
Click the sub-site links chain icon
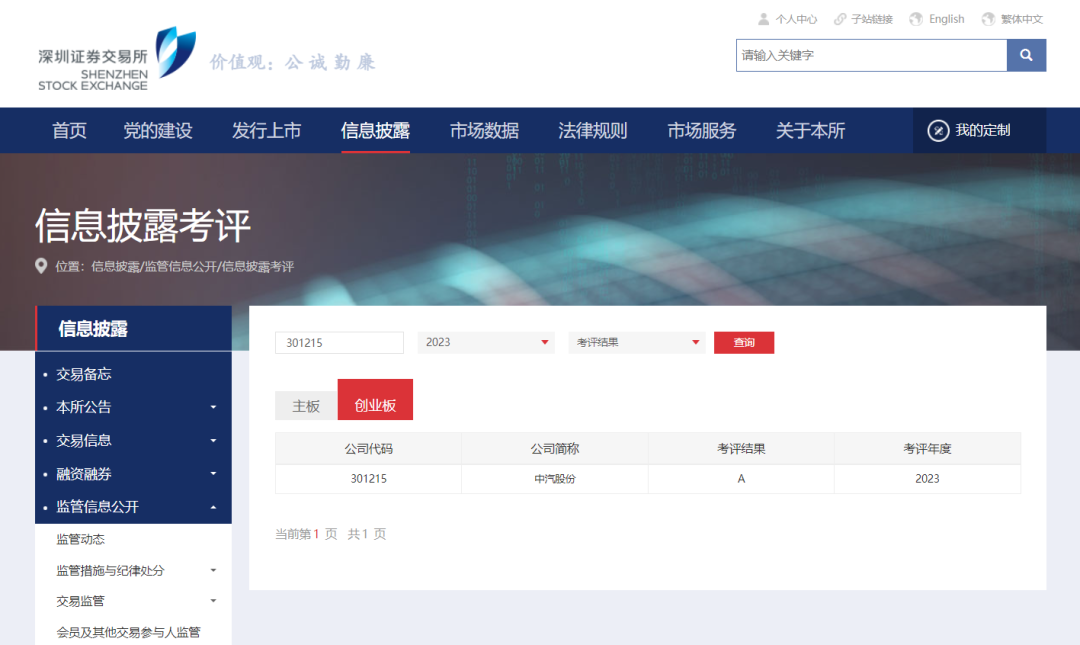pos(840,19)
